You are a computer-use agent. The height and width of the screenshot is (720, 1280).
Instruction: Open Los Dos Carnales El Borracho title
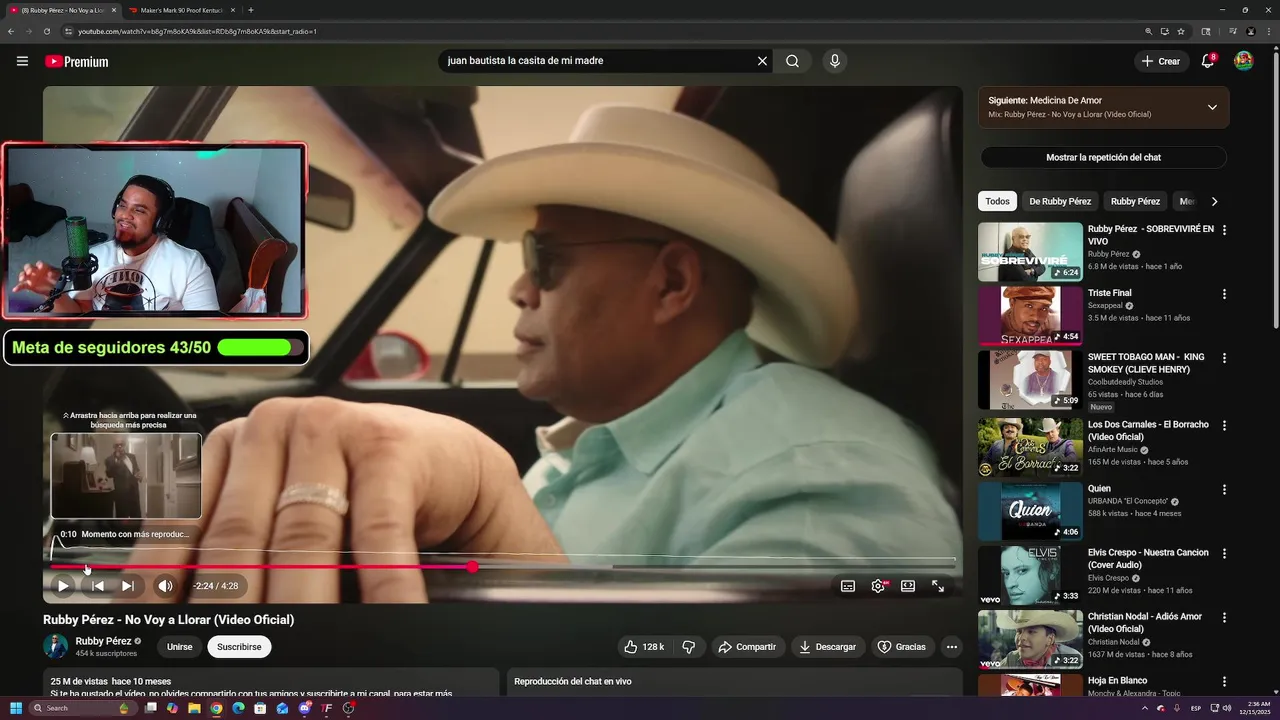(x=1148, y=431)
